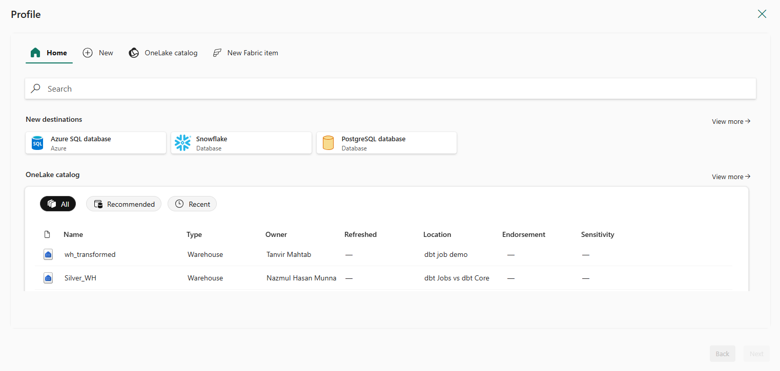
Task: Click owner Nazmul Hasan Munna
Action: coord(301,278)
